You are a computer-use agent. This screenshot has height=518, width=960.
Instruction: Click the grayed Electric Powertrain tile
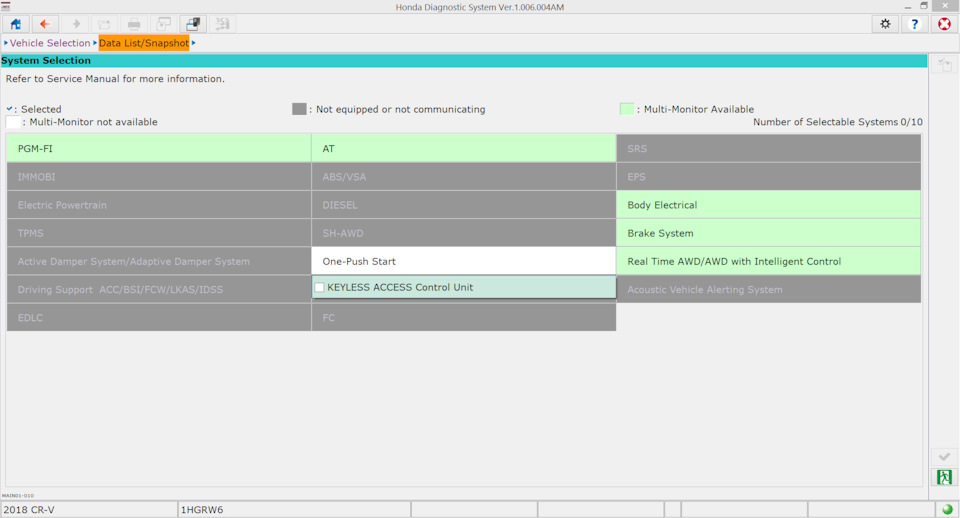click(159, 205)
